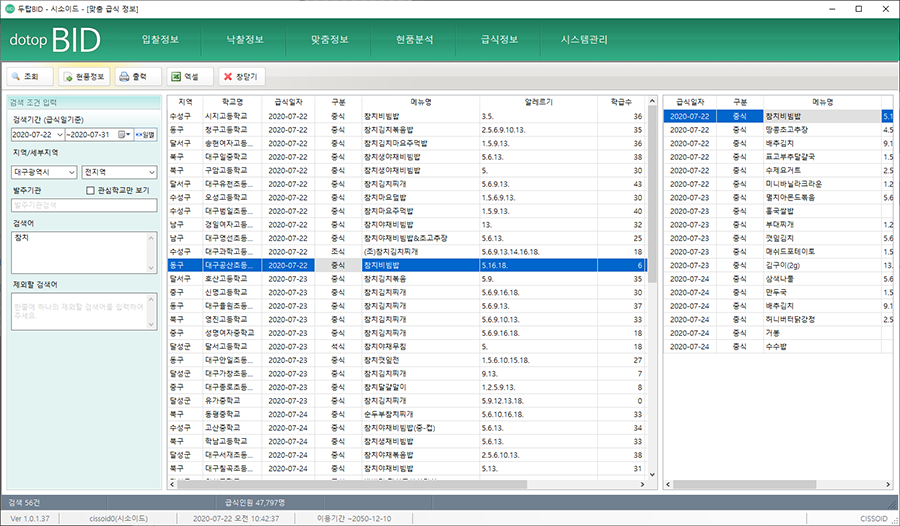Click the 일별 date range button
The image size is (900, 526).
coord(145,134)
